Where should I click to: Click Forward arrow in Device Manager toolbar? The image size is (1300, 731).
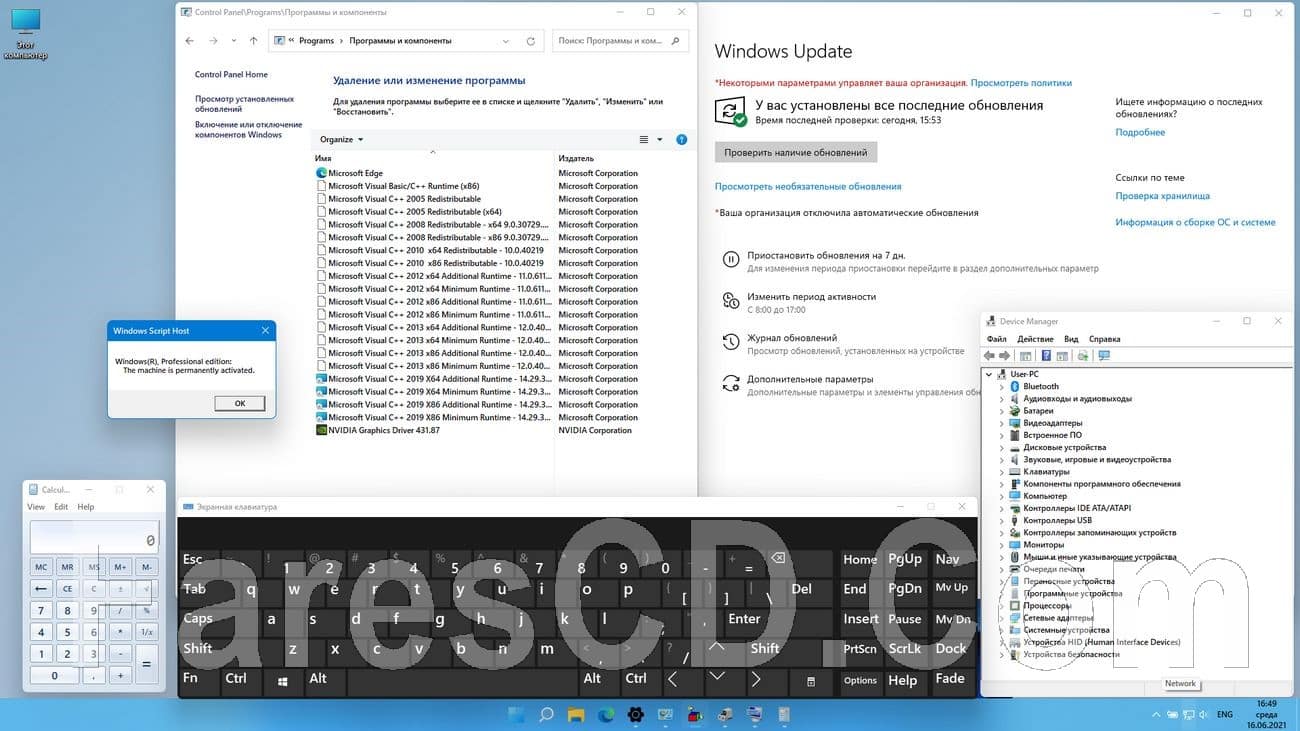tap(1005, 356)
